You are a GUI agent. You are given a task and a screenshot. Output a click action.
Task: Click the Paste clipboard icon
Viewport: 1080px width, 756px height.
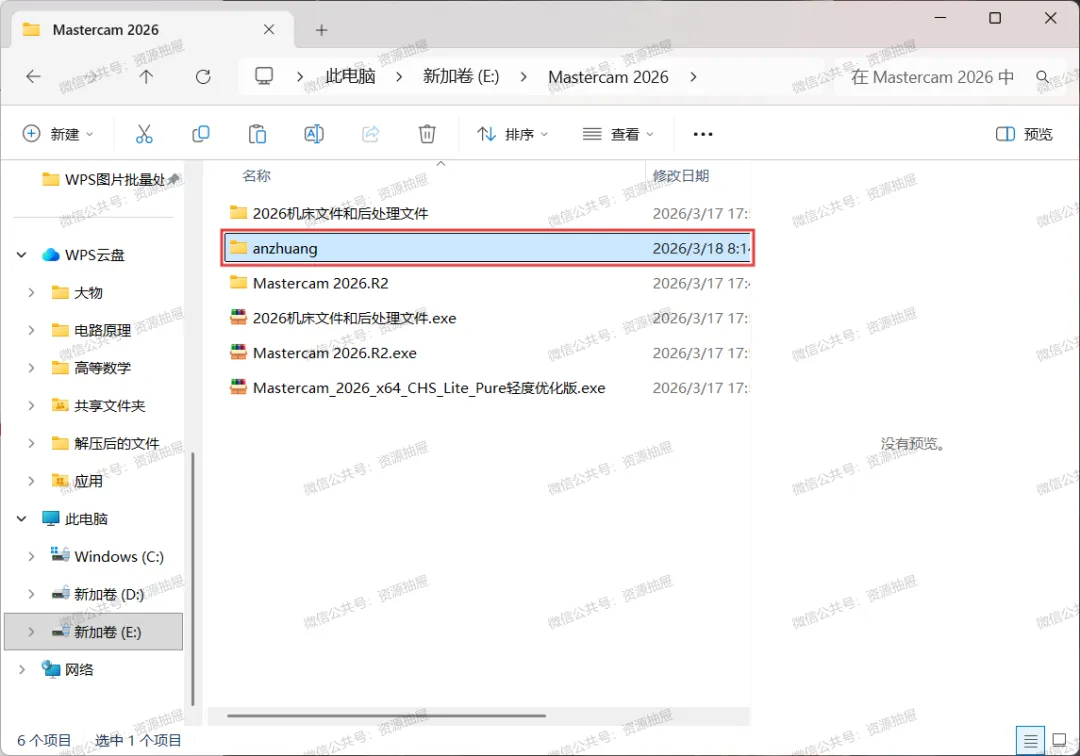[x=257, y=134]
